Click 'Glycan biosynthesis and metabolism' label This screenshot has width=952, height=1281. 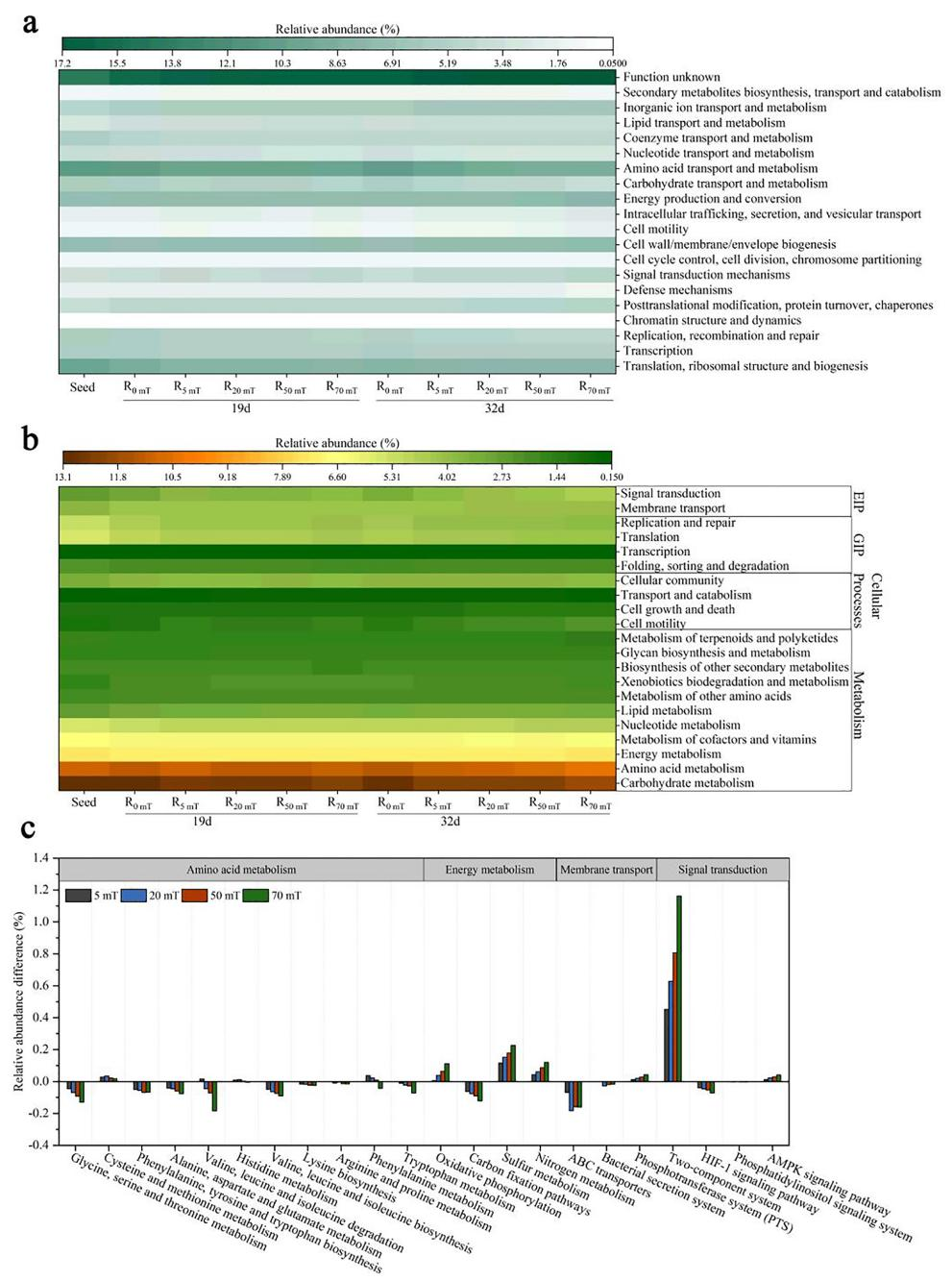[715, 653]
